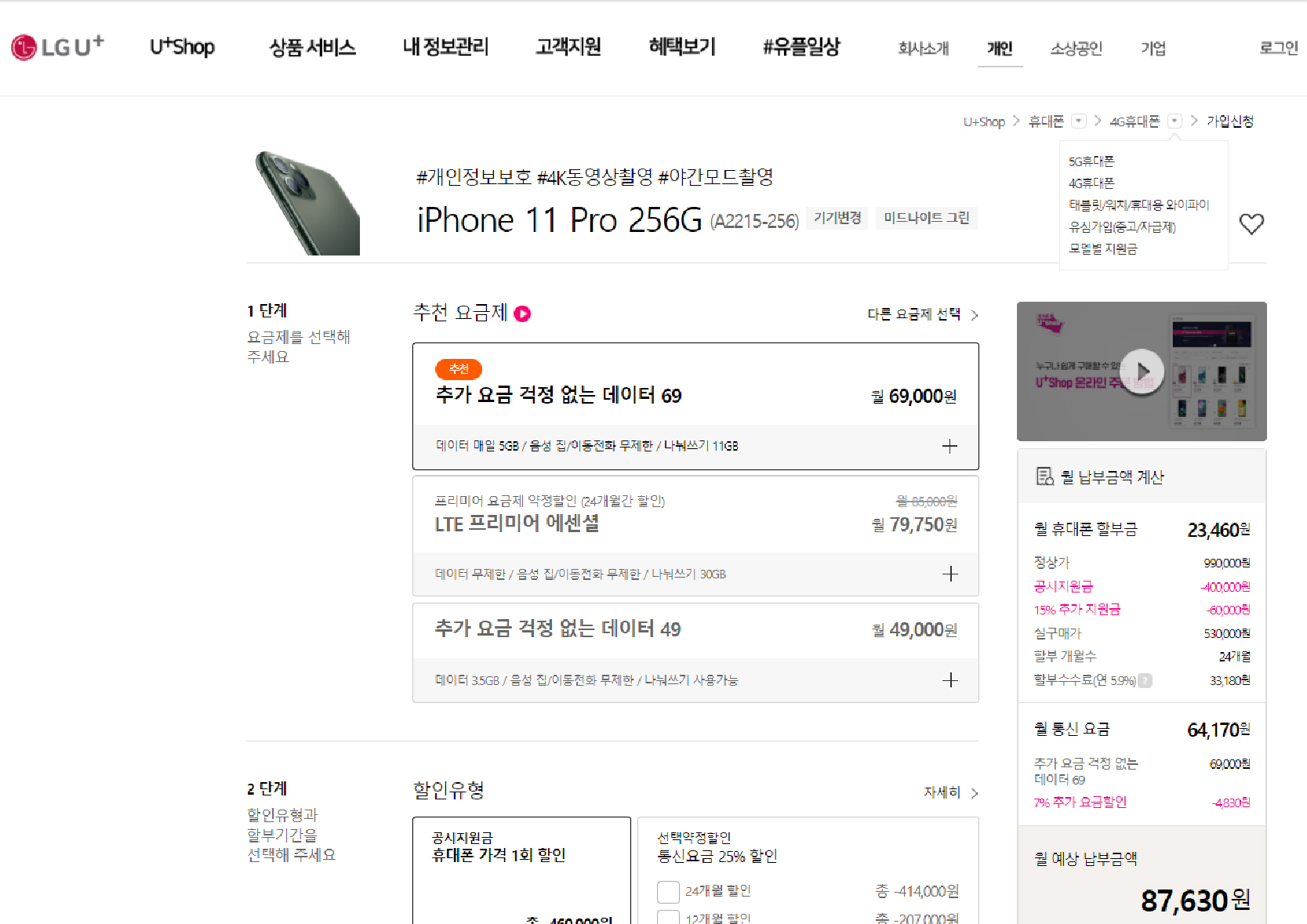Add iPhone to wishlist heart icon
1307x924 pixels.
click(1251, 224)
